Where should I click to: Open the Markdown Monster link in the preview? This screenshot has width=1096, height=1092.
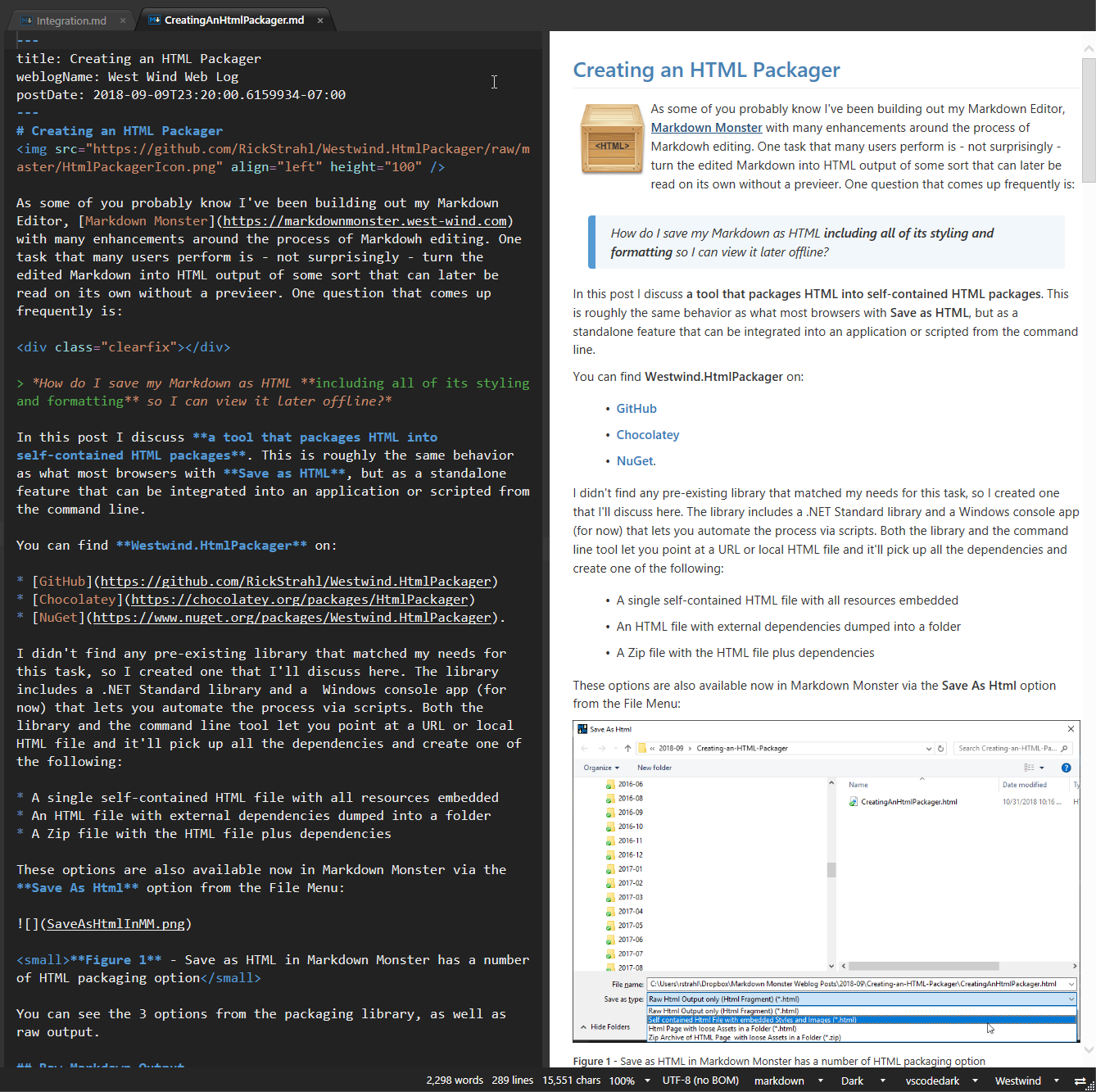706,128
